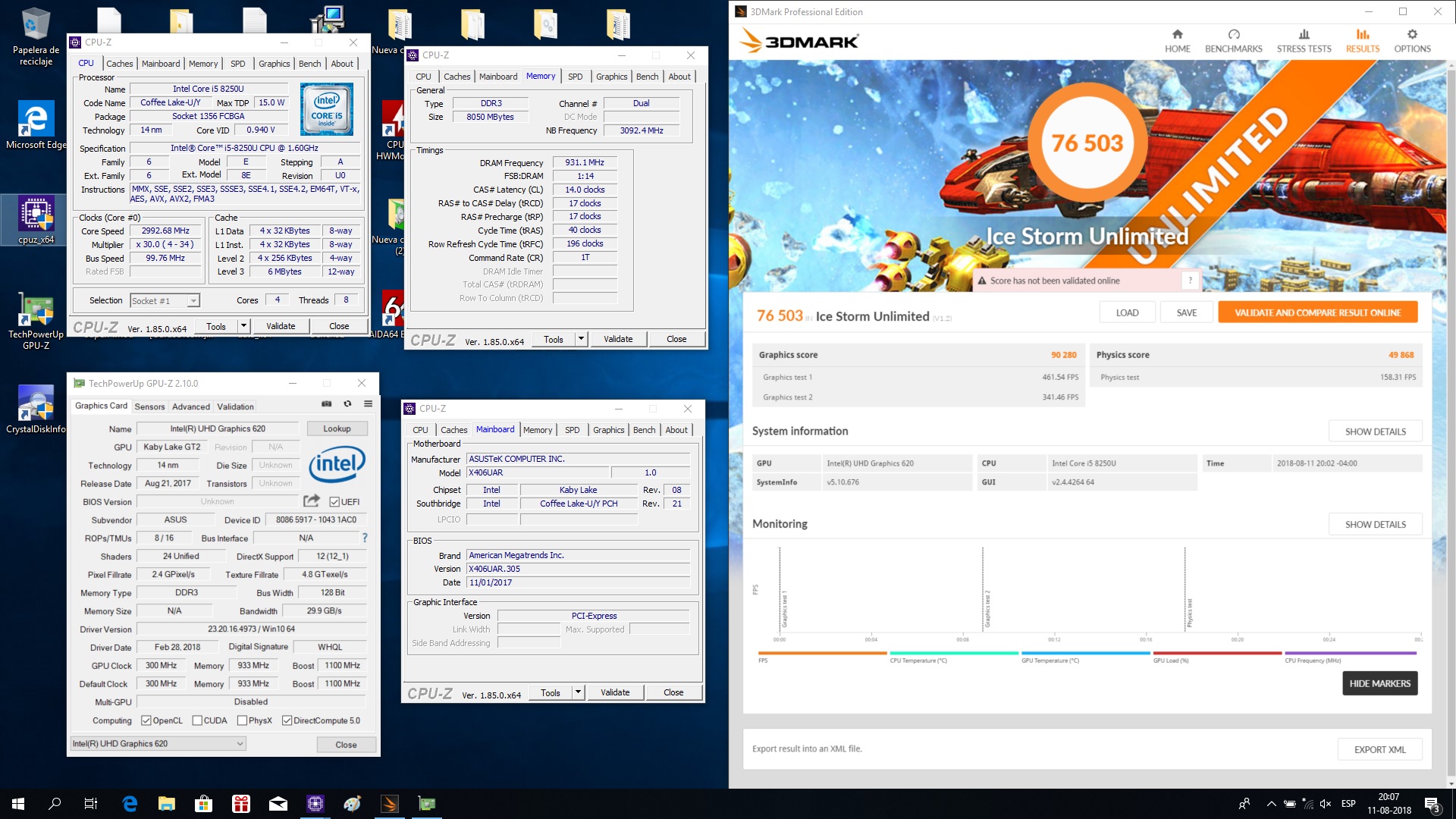Toggle DirectCompute 5.0 checkbox

pos(287,720)
